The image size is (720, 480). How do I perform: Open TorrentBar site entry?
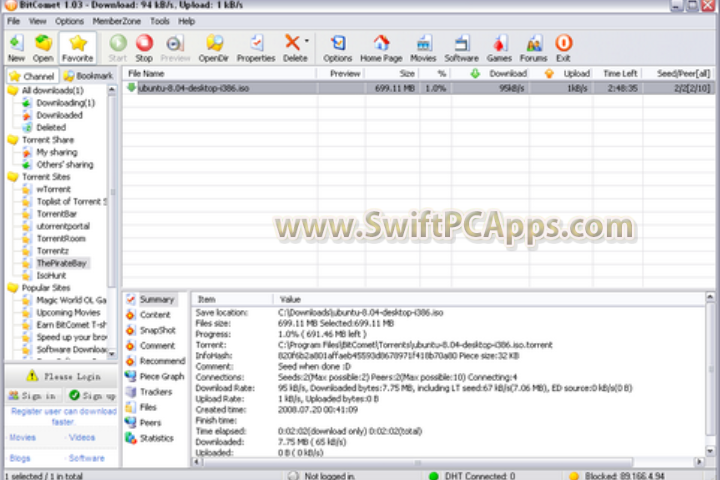pos(56,214)
